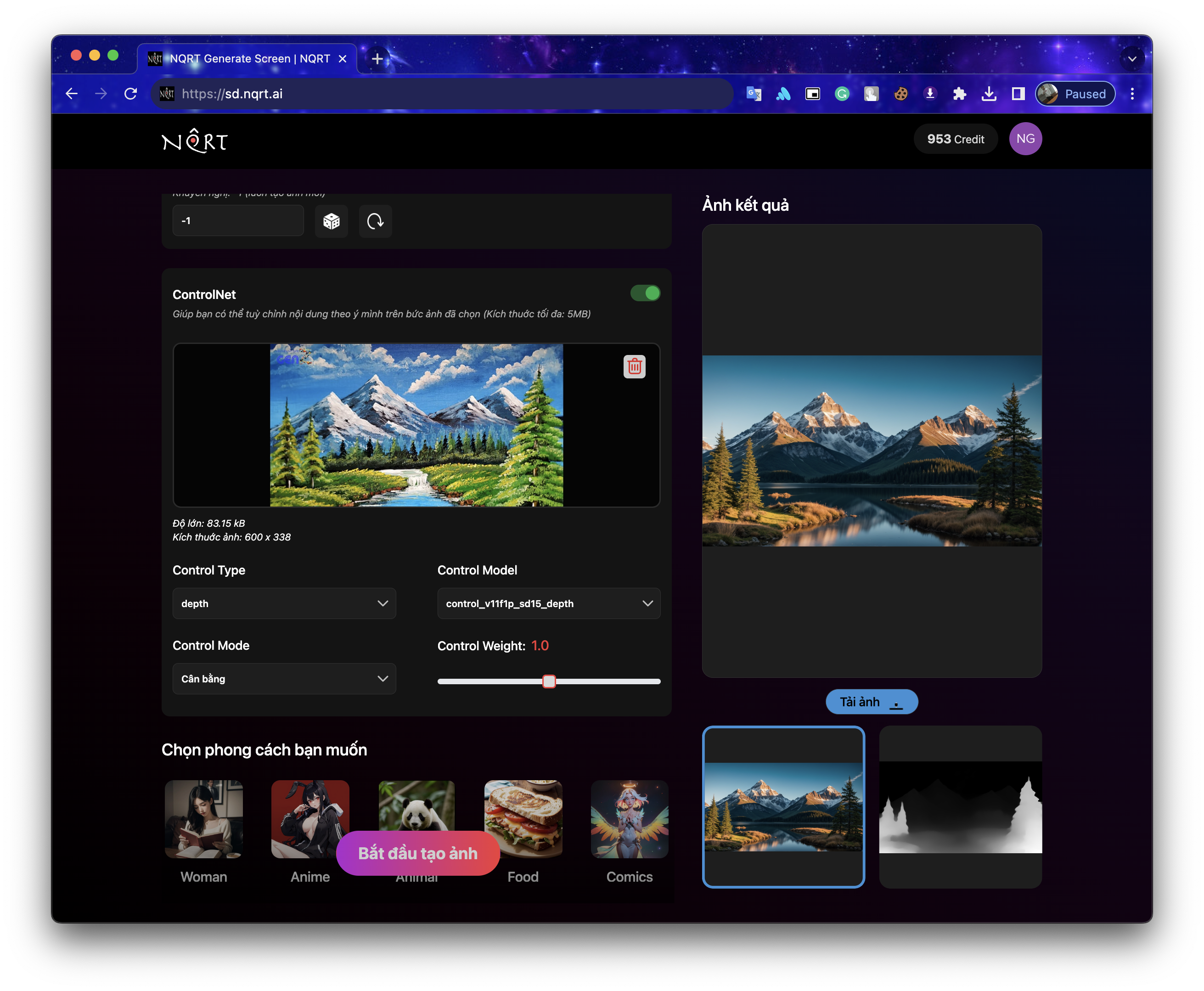Click the dice random seed icon
Viewport: 1204px width, 991px height.
331,221
